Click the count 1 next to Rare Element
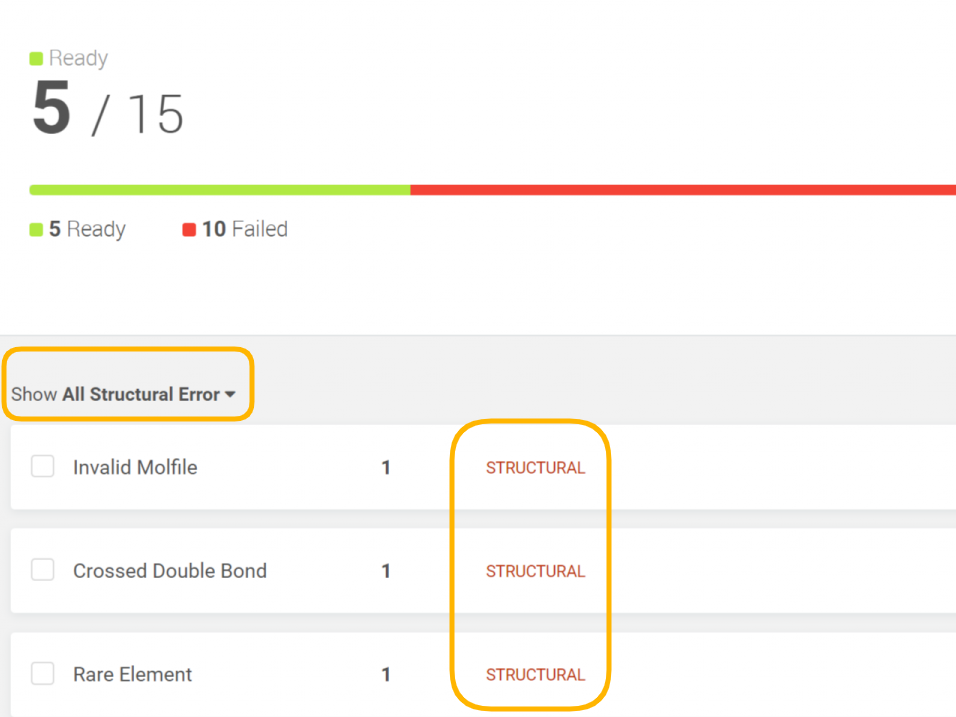Image resolution: width=956 pixels, height=717 pixels. tap(386, 675)
